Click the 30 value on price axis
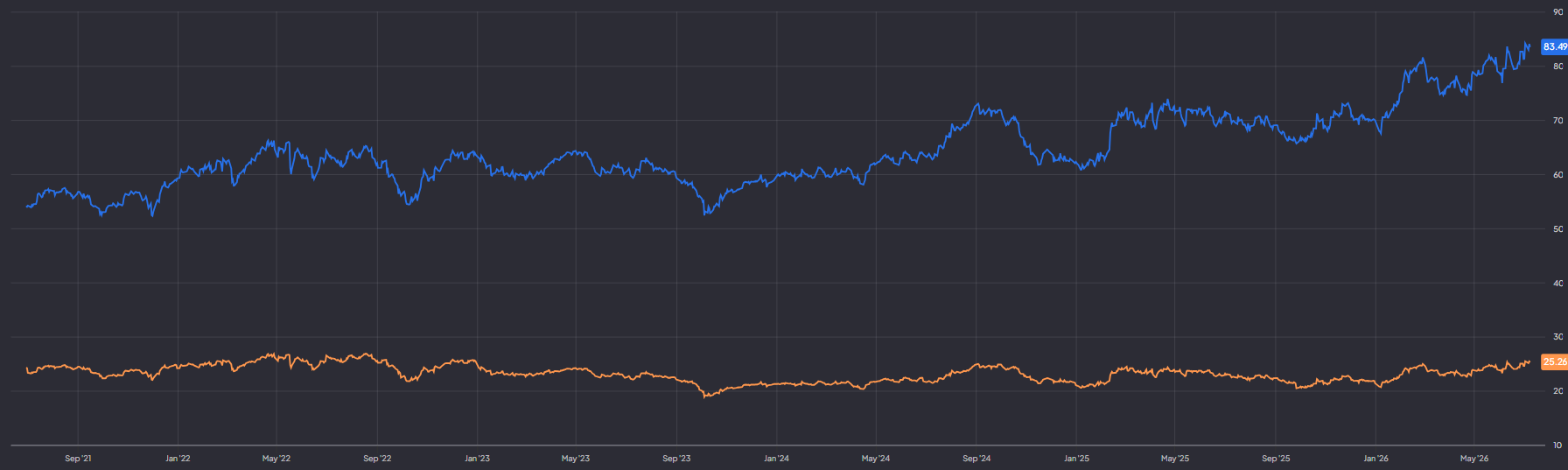 (1557, 337)
